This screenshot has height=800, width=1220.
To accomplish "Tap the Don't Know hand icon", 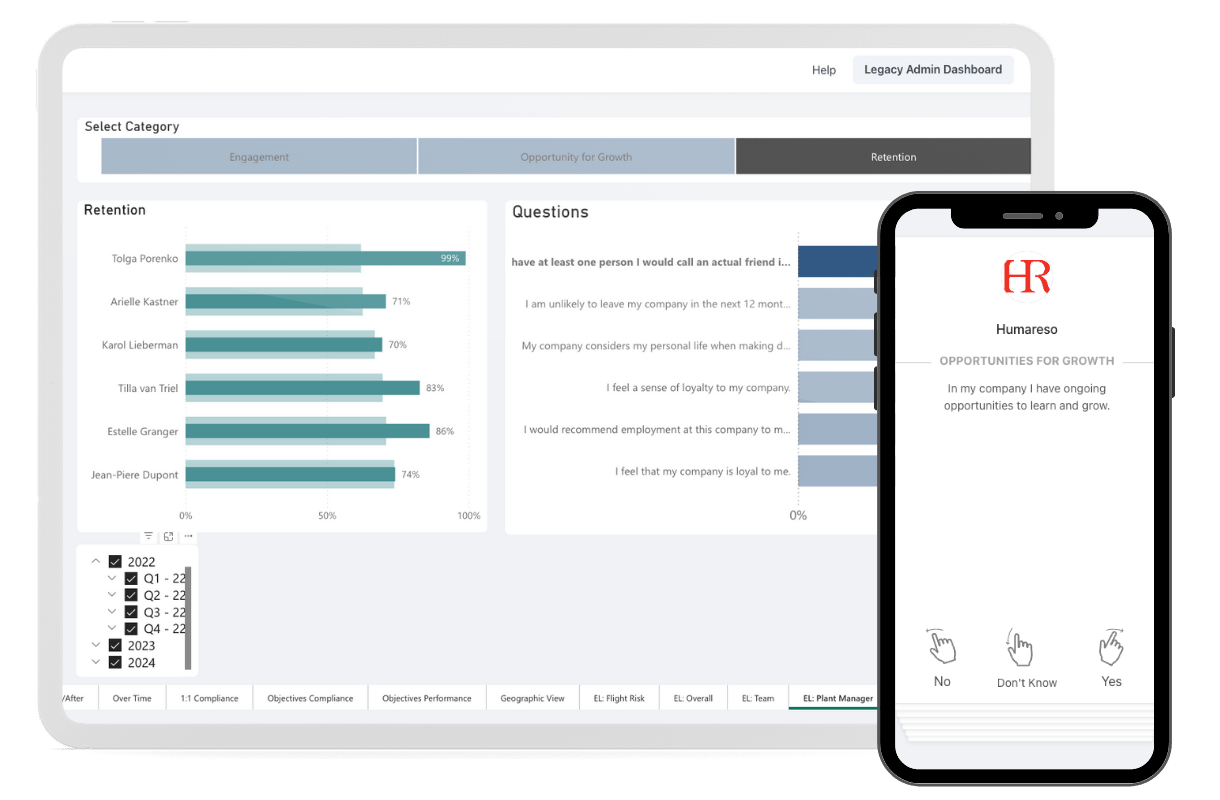I will pos(1019,648).
